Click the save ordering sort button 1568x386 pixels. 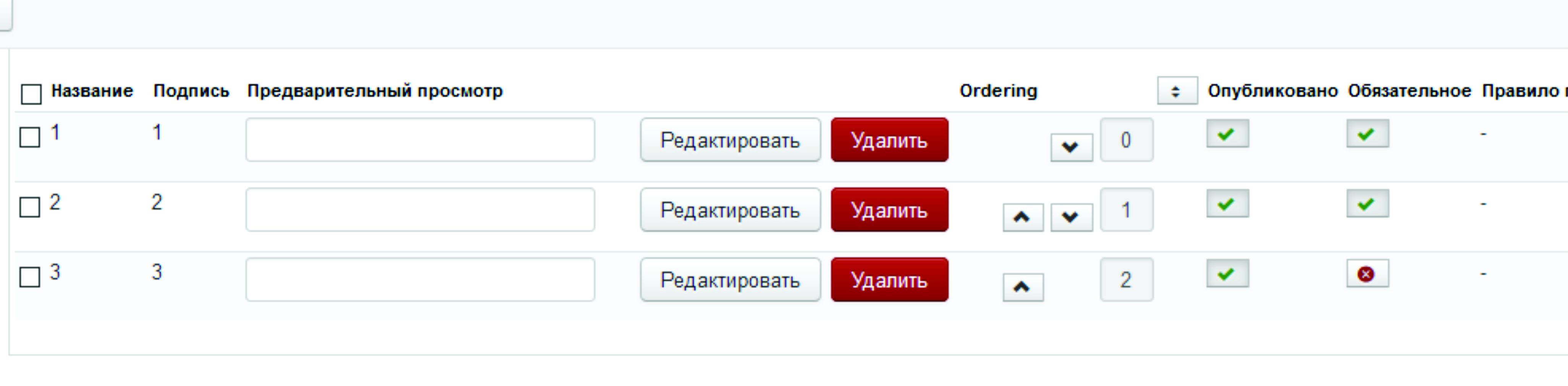pos(1177,91)
